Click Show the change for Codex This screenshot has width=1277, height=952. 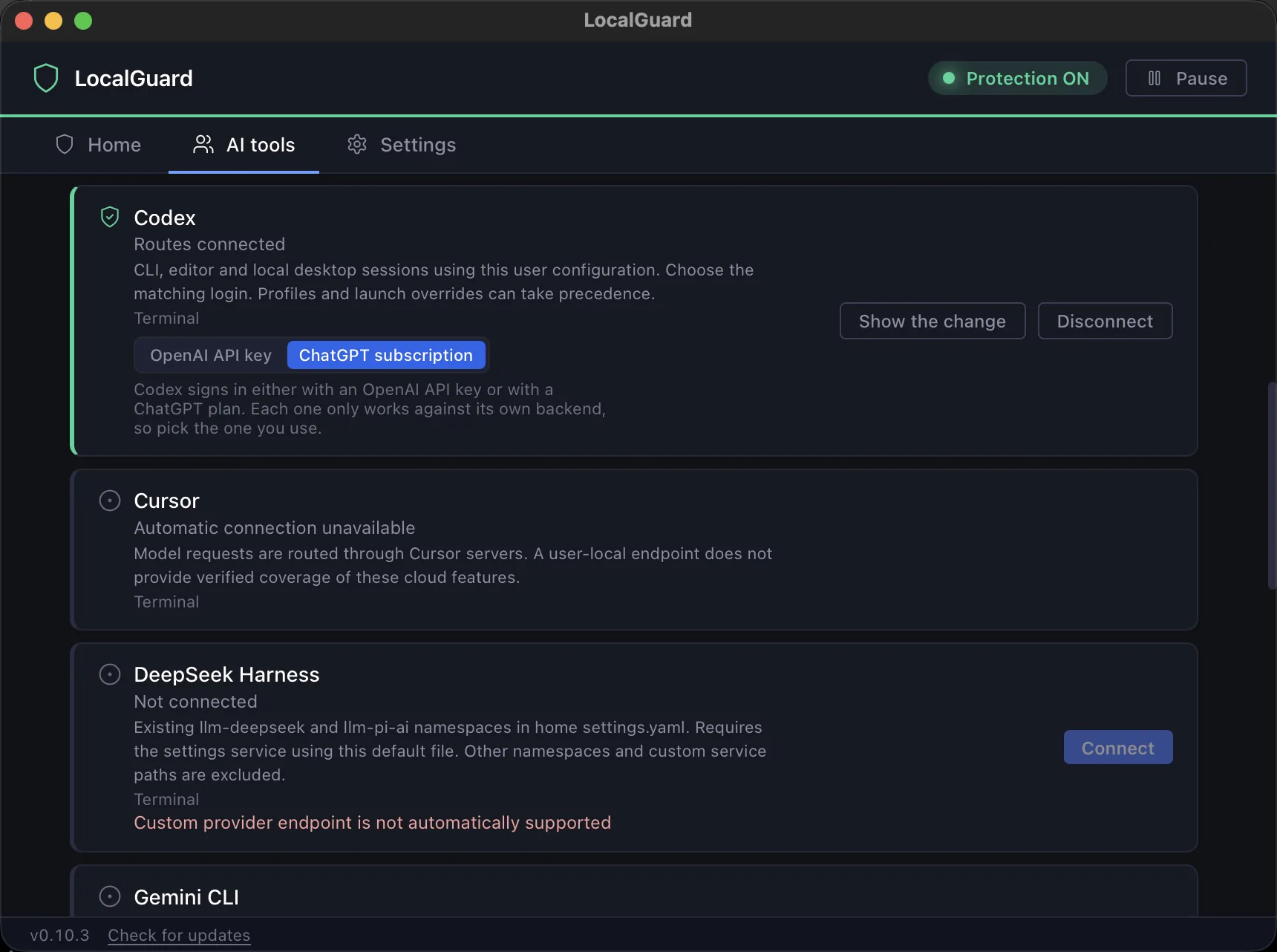pyautogui.click(x=933, y=321)
